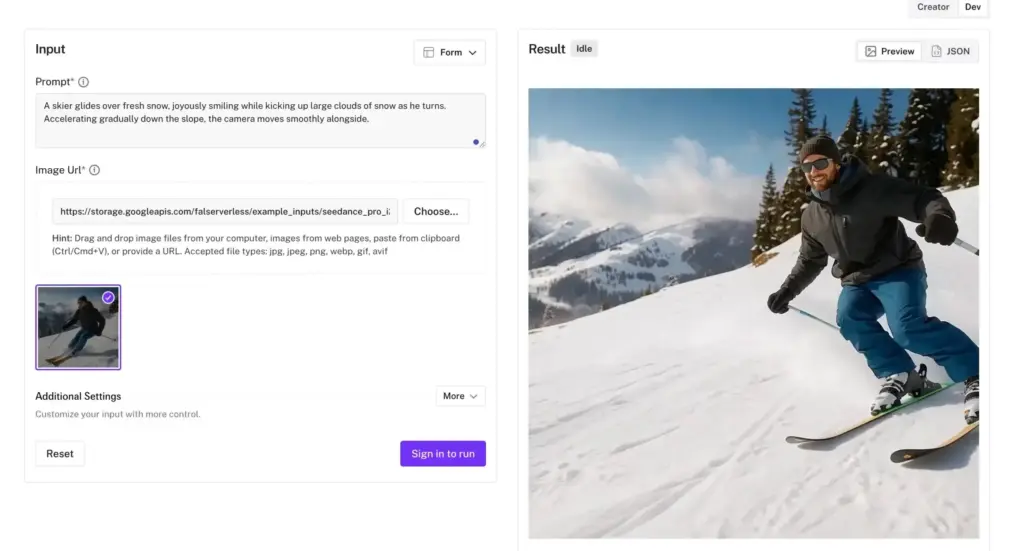The height and width of the screenshot is (551, 1024).
Task: Click the Choose... file button
Action: (x=435, y=211)
